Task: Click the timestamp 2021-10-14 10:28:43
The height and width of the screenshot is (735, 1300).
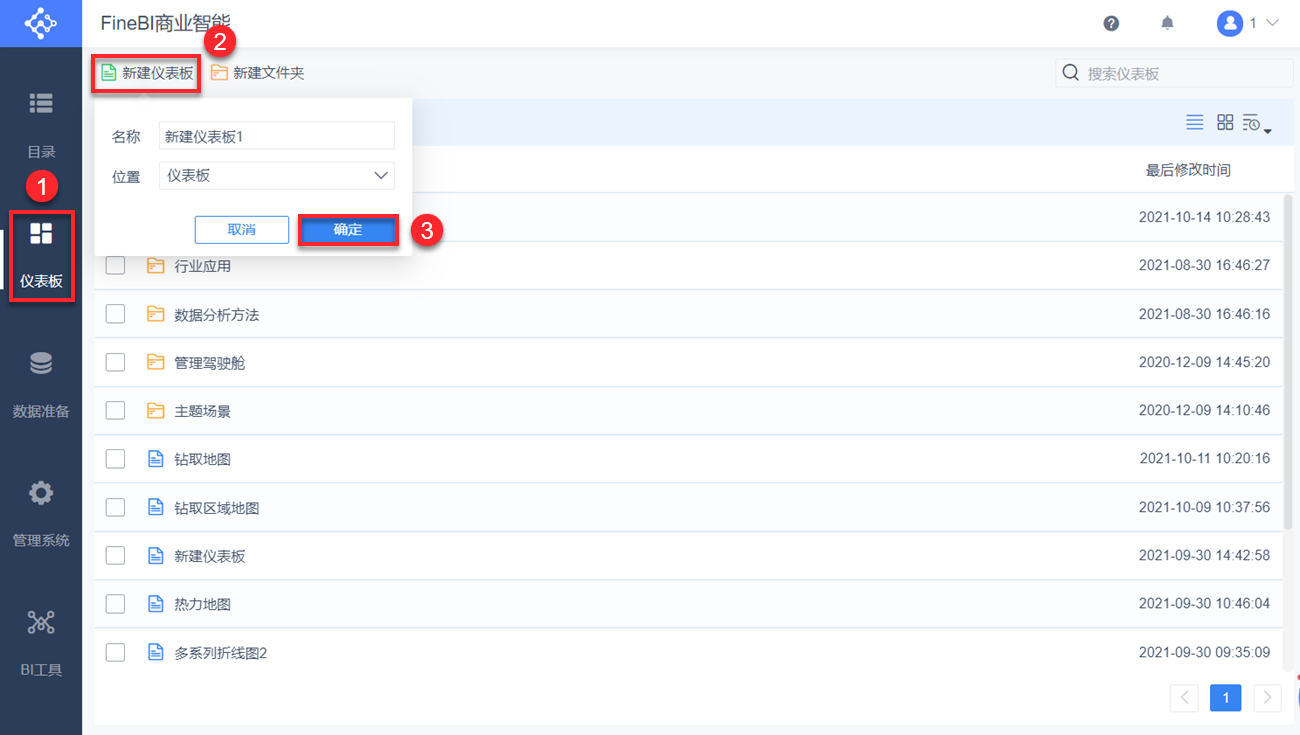Action: click(1205, 217)
